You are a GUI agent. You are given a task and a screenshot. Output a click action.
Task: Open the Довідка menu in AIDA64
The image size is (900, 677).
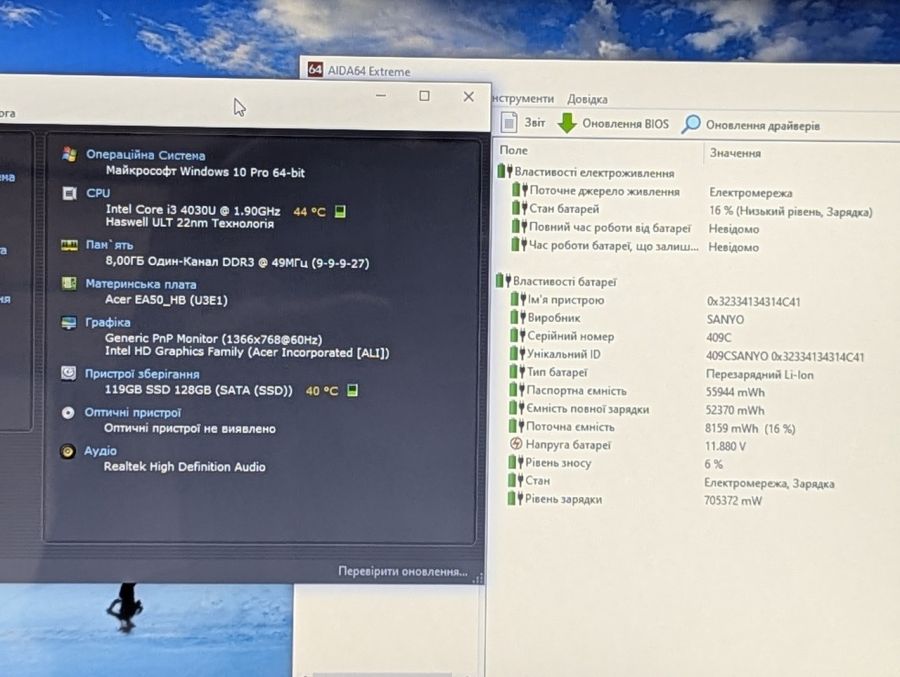point(587,99)
